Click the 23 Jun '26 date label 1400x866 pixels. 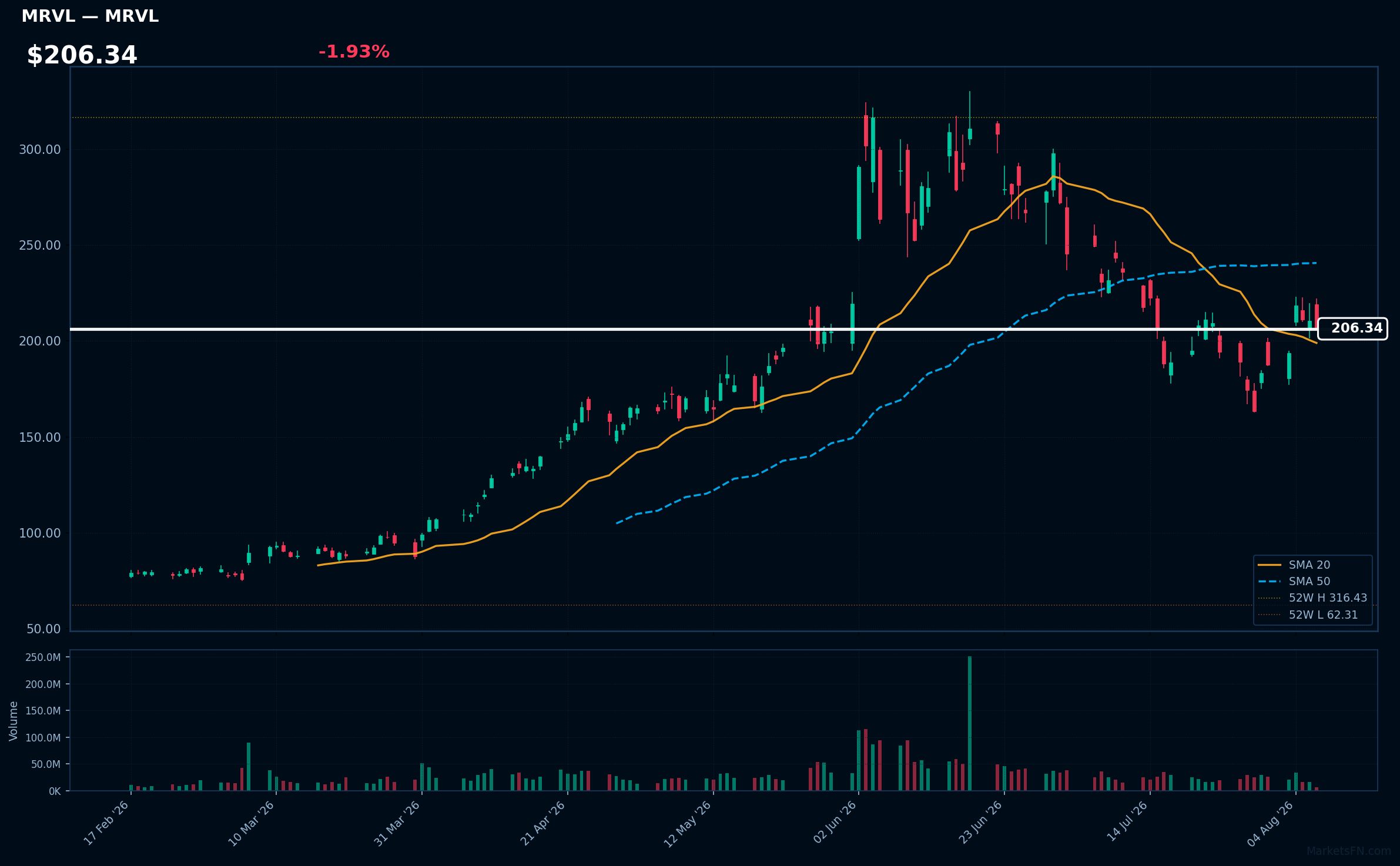click(980, 823)
